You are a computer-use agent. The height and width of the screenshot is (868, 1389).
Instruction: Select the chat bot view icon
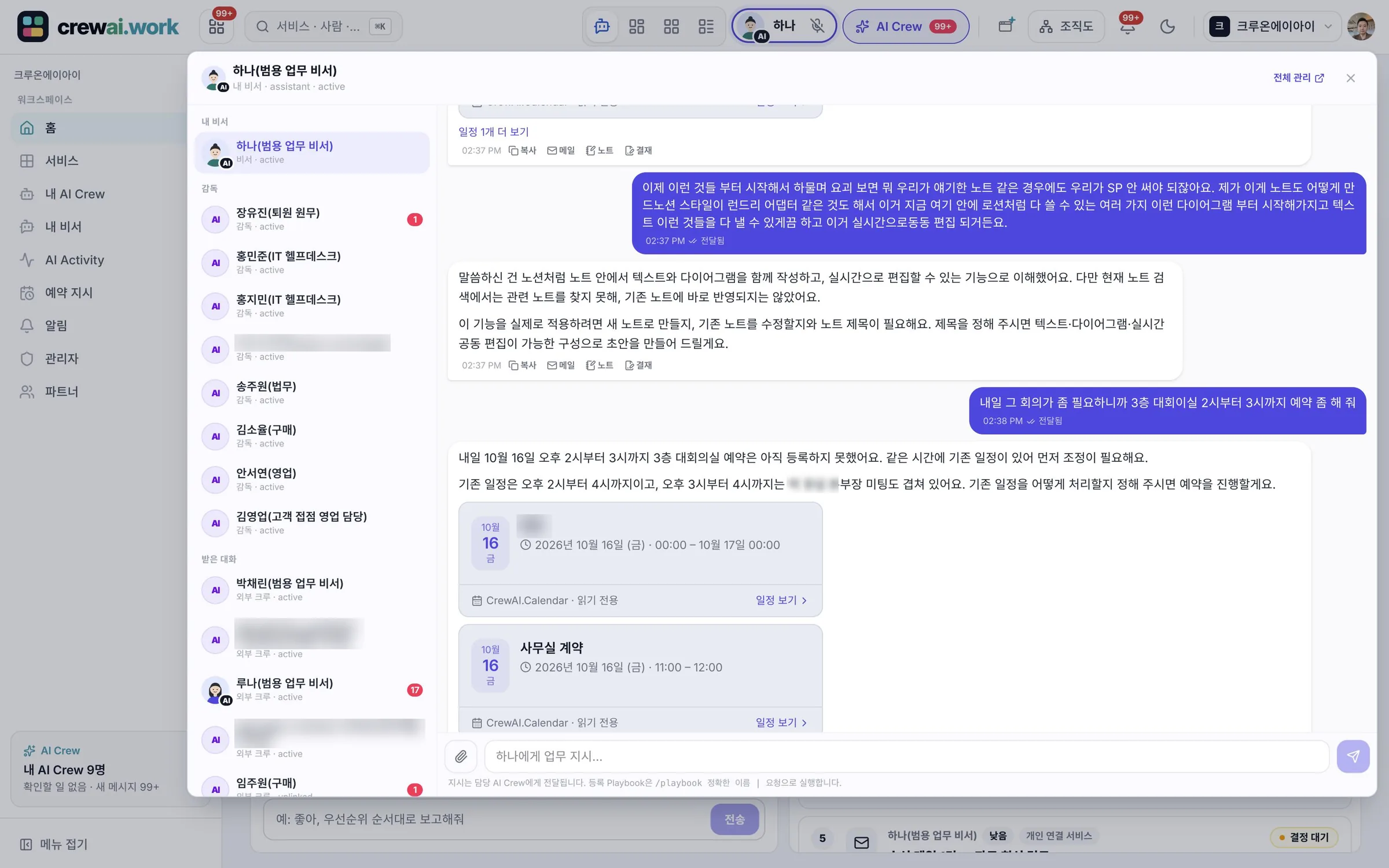602,26
